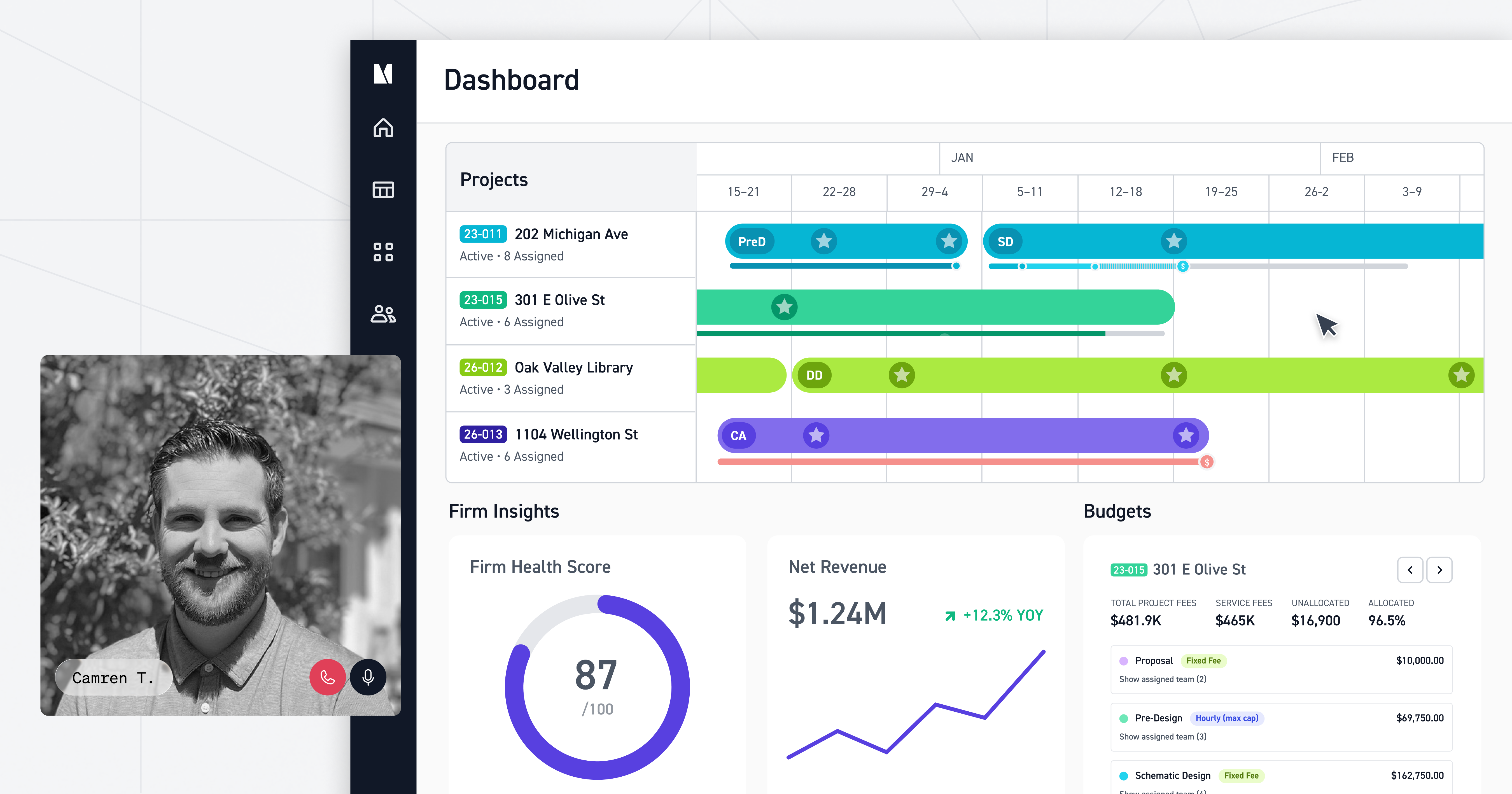
Task: Click the table layout icon in sidebar
Action: pyautogui.click(x=383, y=190)
